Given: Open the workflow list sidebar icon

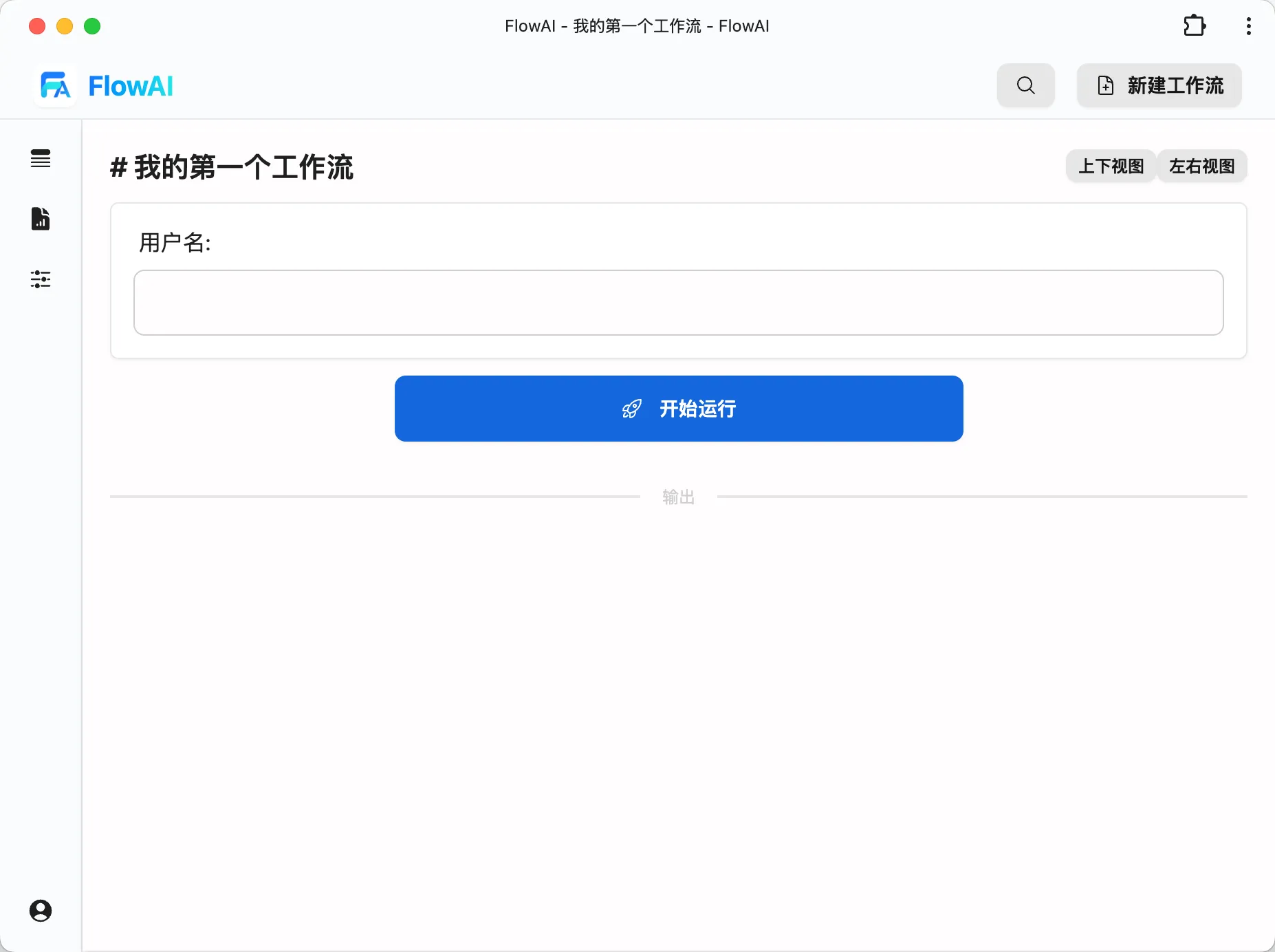Looking at the screenshot, I should 41,158.
